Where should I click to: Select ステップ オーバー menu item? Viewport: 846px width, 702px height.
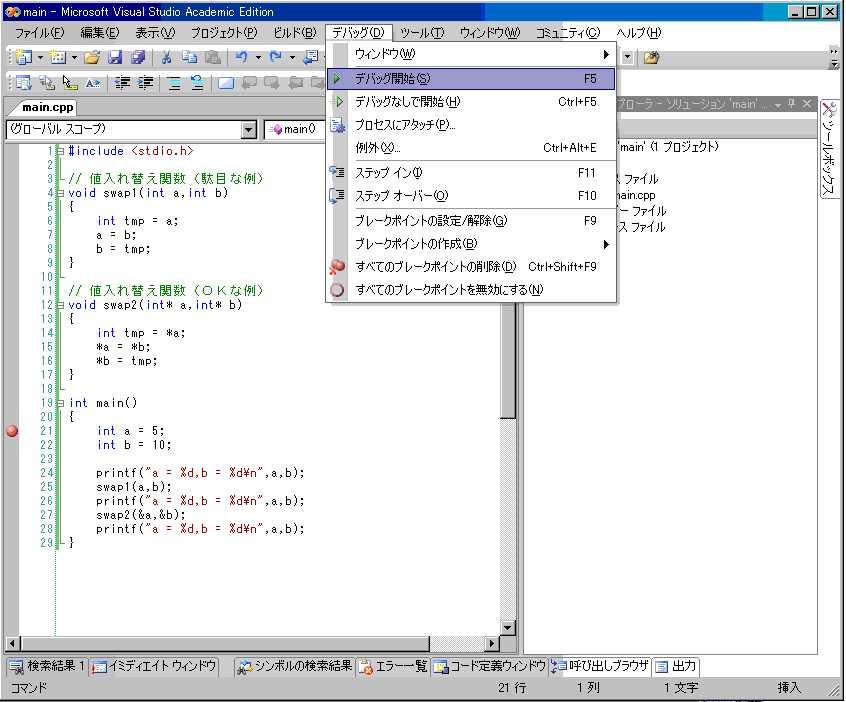(472, 196)
